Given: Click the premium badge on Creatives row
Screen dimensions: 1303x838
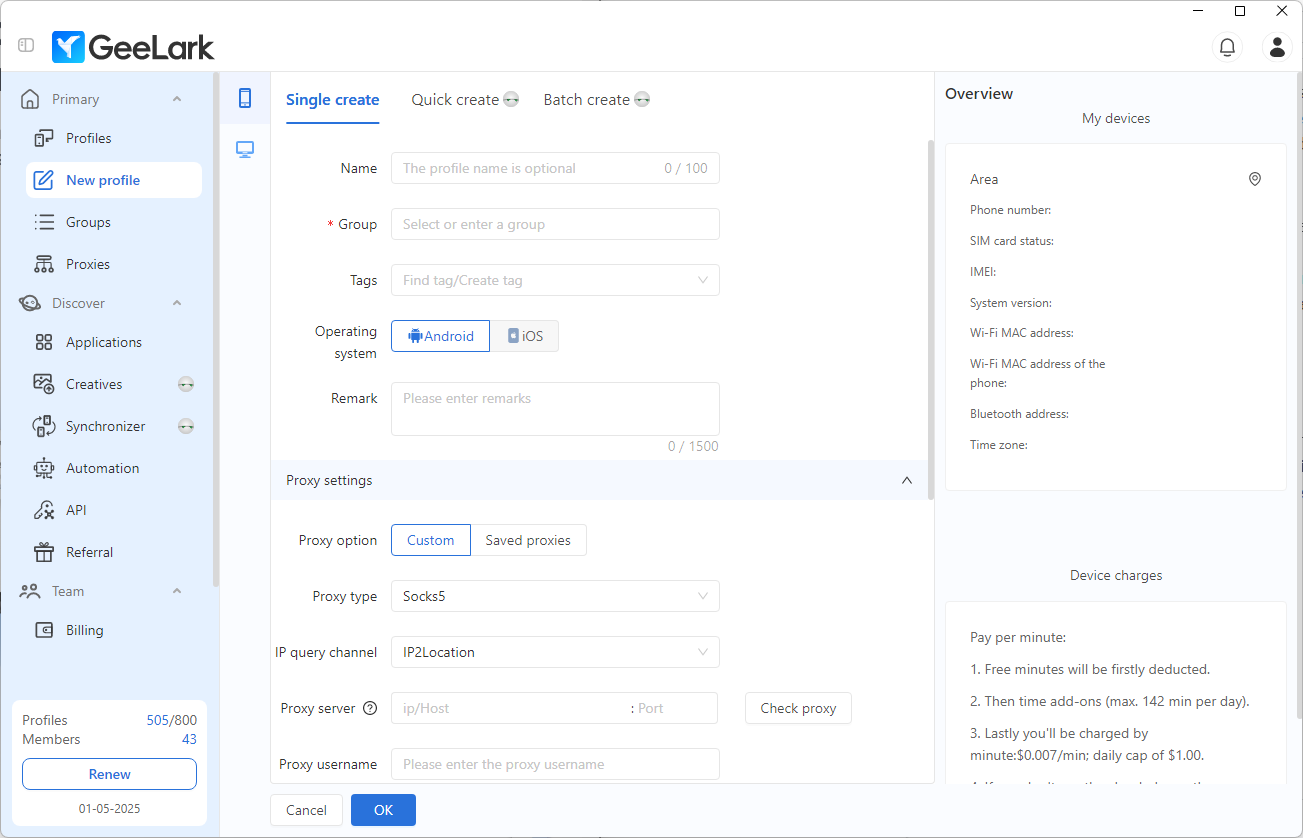Looking at the screenshot, I should [186, 384].
